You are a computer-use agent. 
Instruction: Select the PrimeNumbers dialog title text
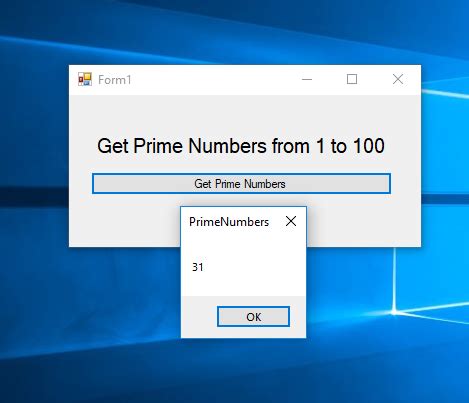pyautogui.click(x=229, y=222)
